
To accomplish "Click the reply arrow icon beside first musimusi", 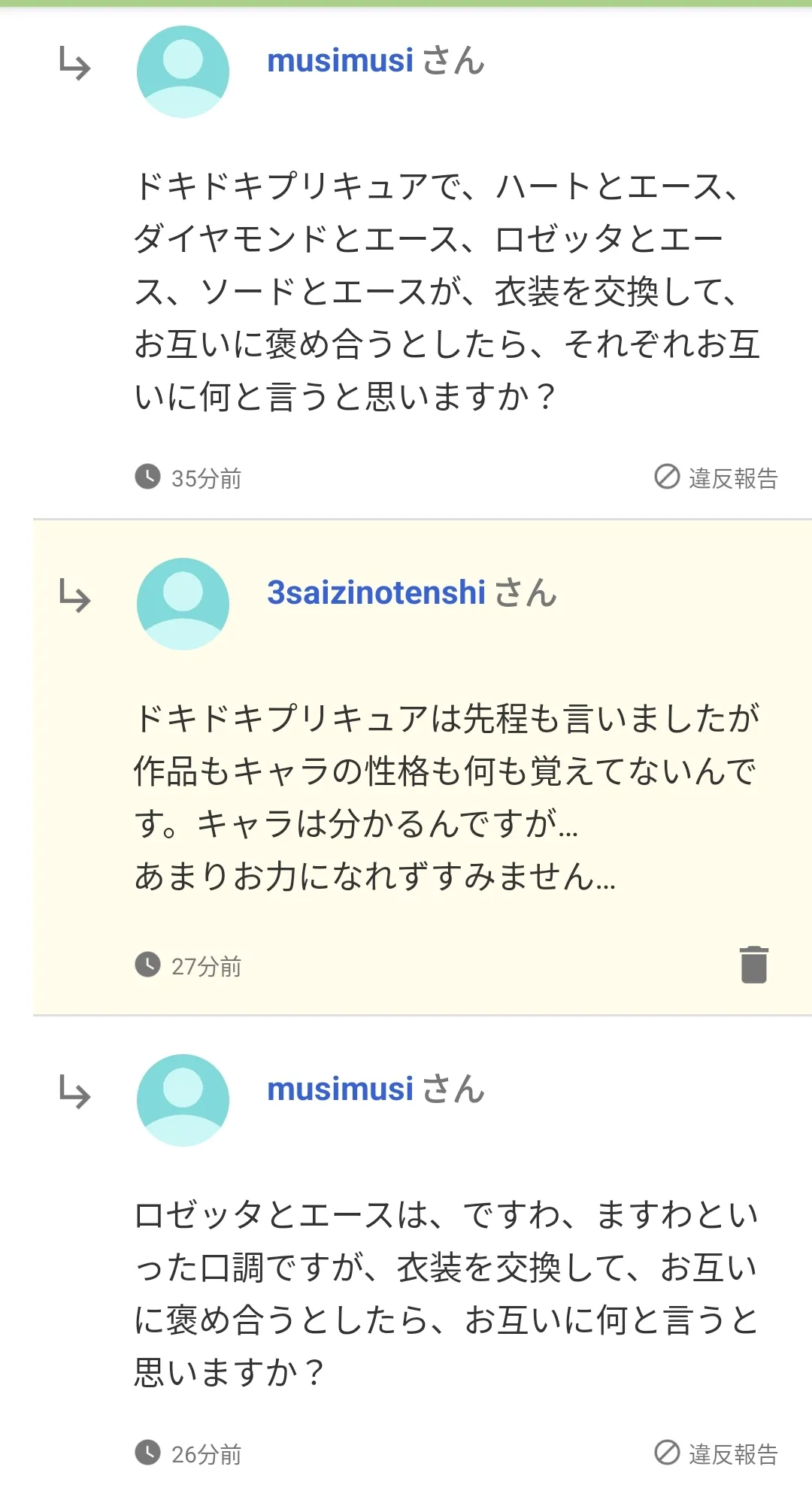I will point(75,63).
